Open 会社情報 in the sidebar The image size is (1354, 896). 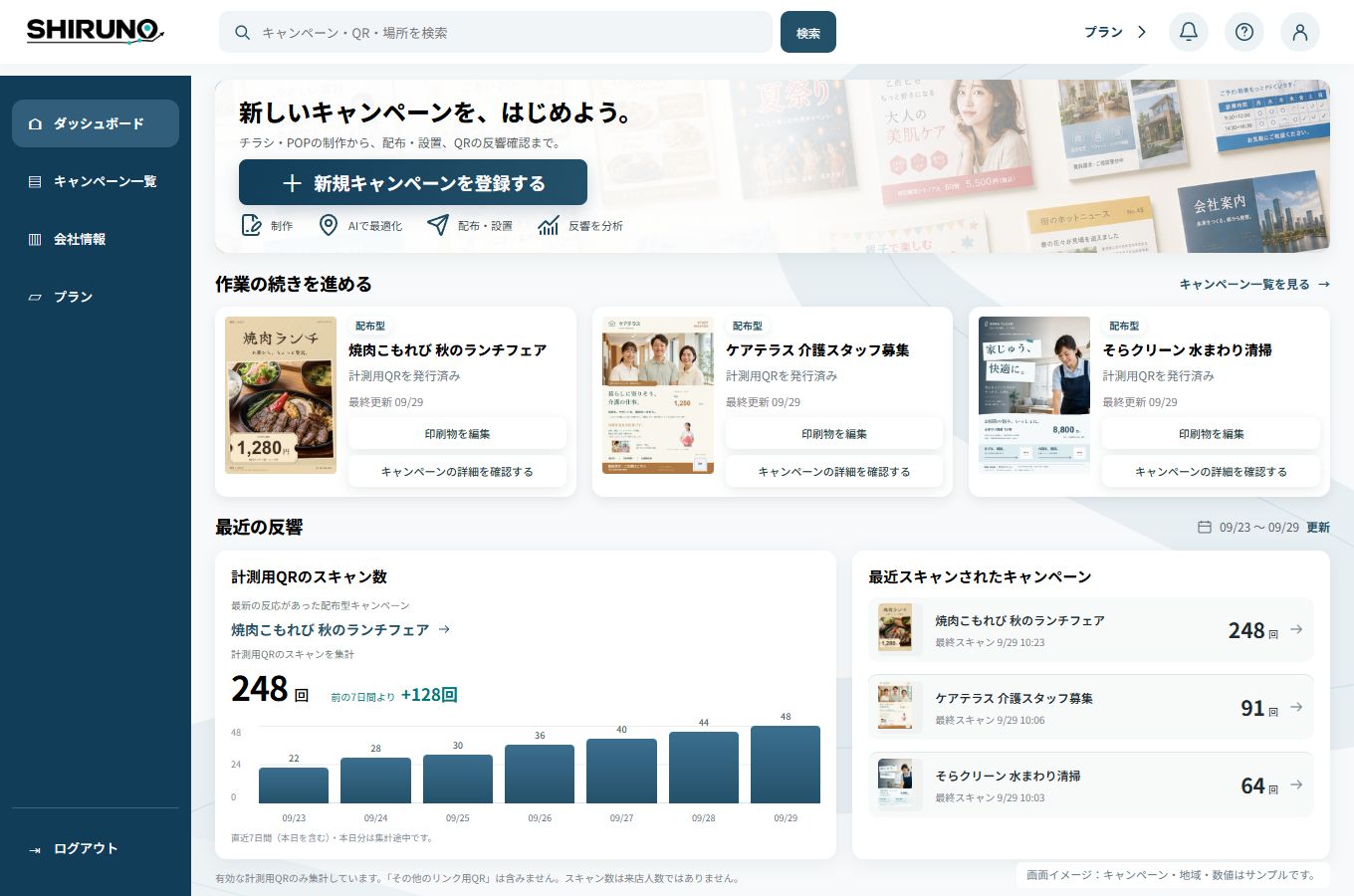(96, 239)
